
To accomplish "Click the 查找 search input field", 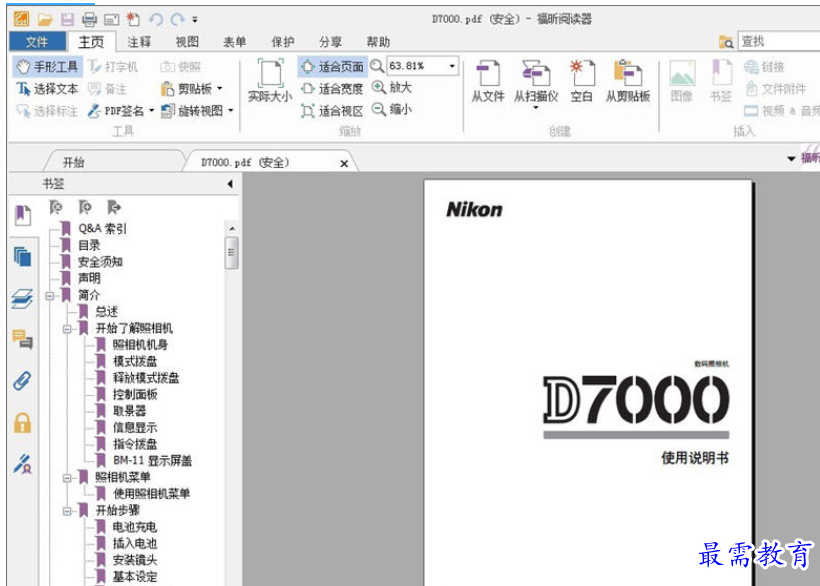I will tap(779, 41).
